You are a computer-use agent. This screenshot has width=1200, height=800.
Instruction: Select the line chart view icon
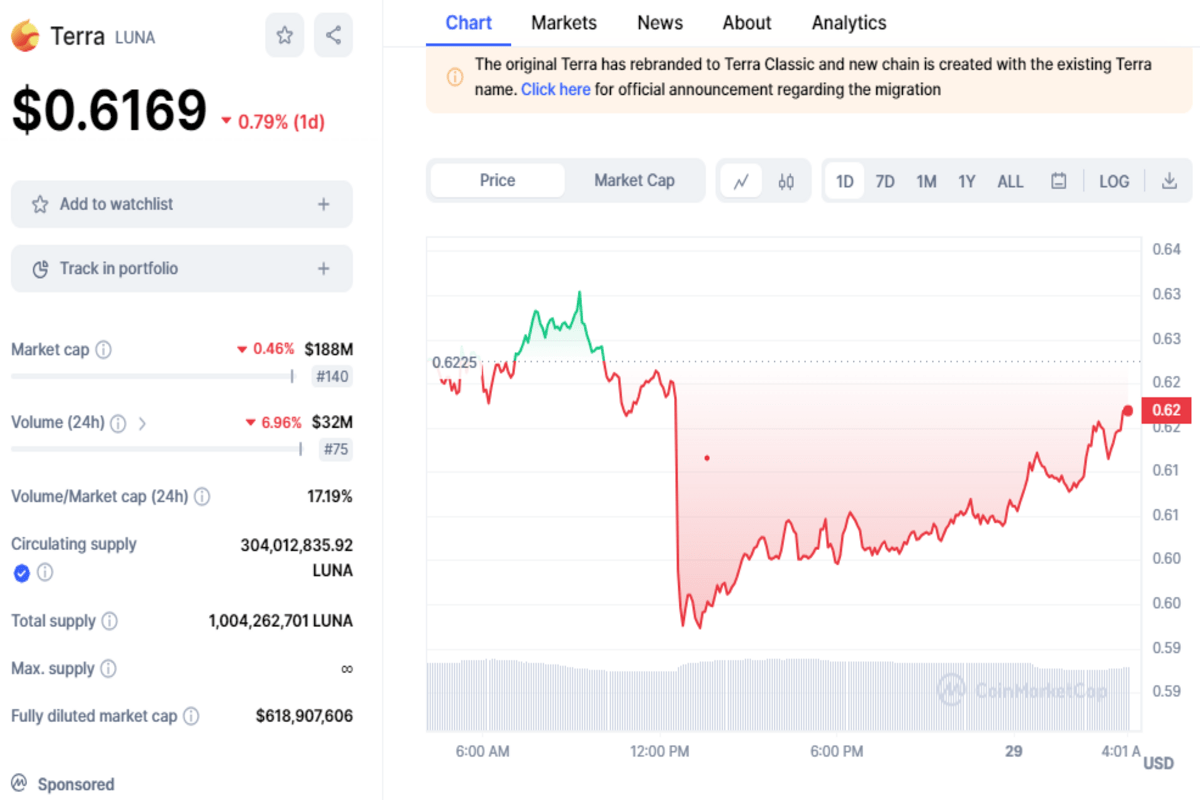[741, 180]
